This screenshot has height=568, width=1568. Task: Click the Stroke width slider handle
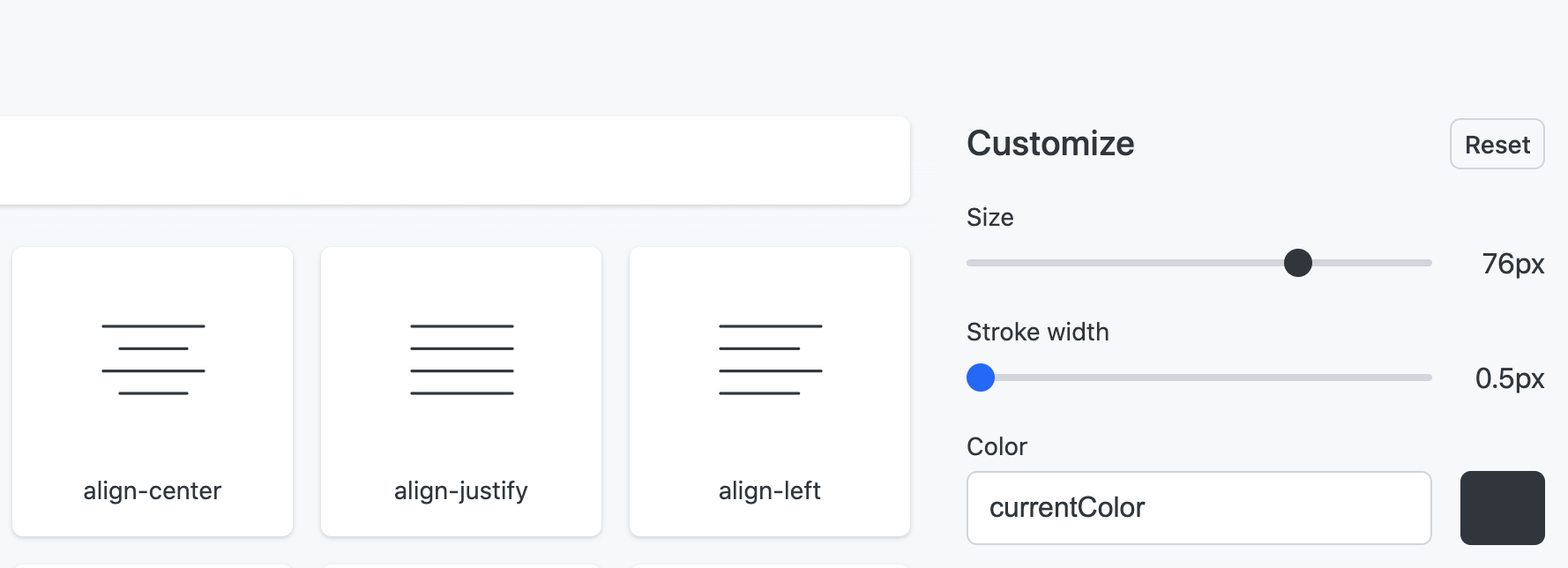981,377
